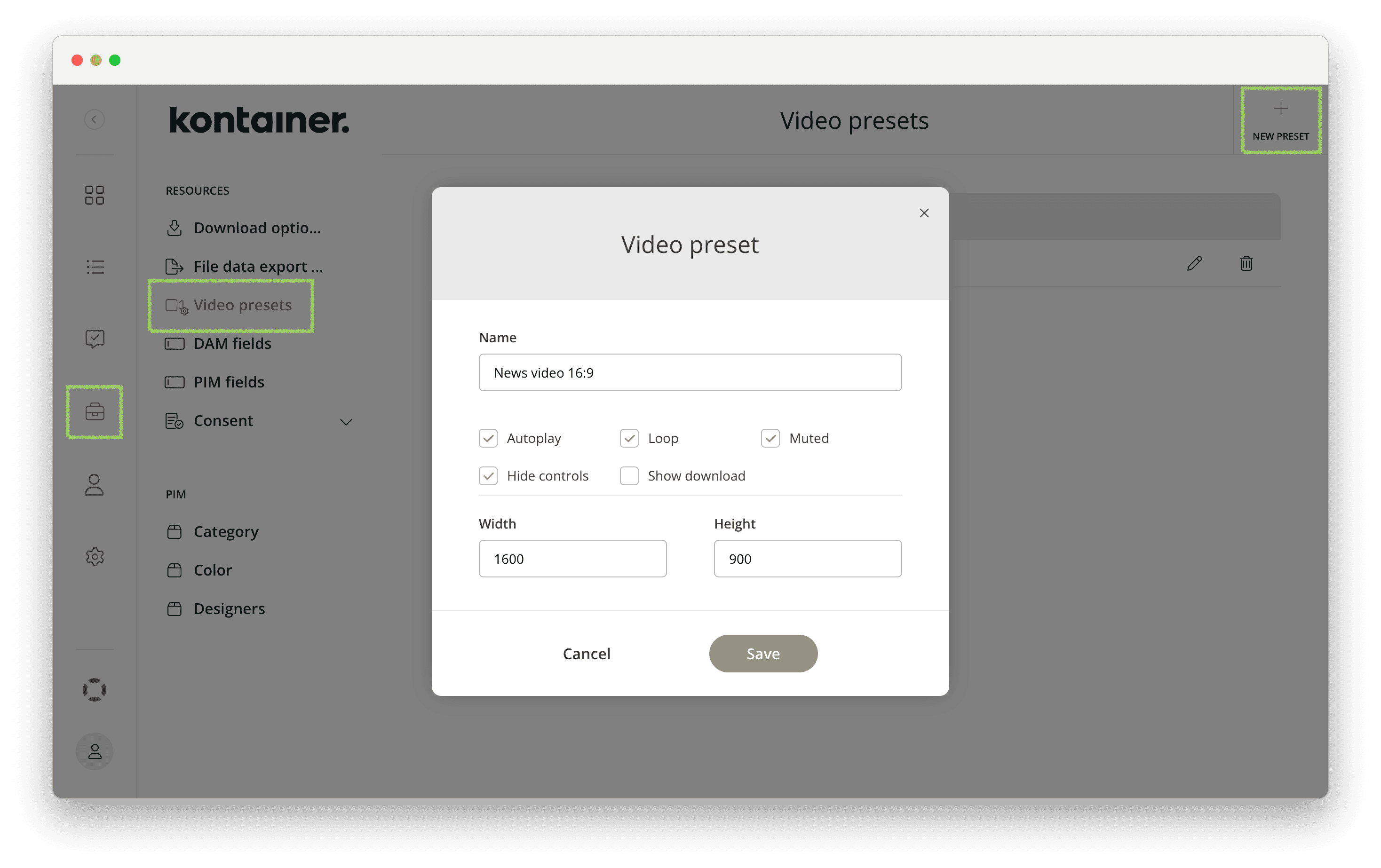Click the user profile icon at bottom
Viewport: 1381px width, 868px height.
click(x=95, y=751)
